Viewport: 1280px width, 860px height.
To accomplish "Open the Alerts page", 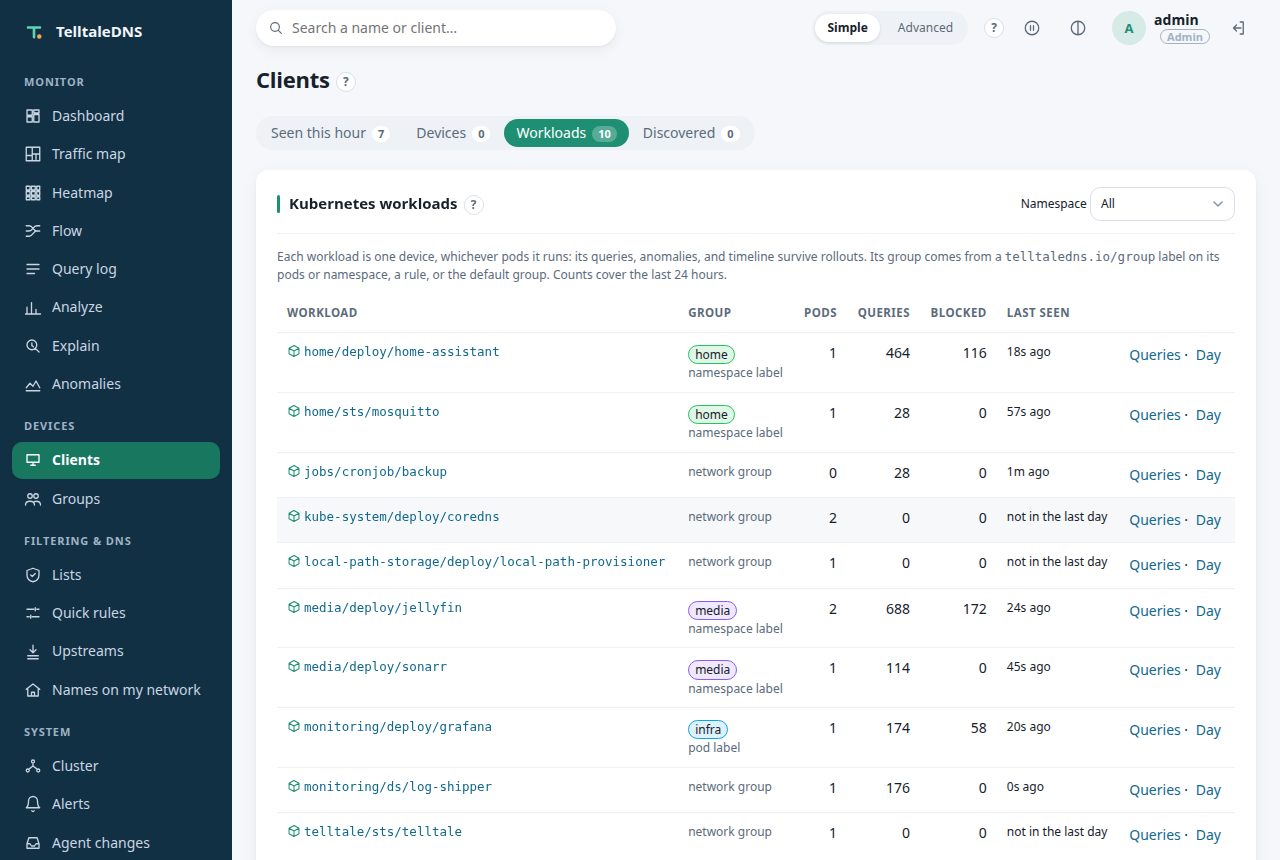I will 116,804.
